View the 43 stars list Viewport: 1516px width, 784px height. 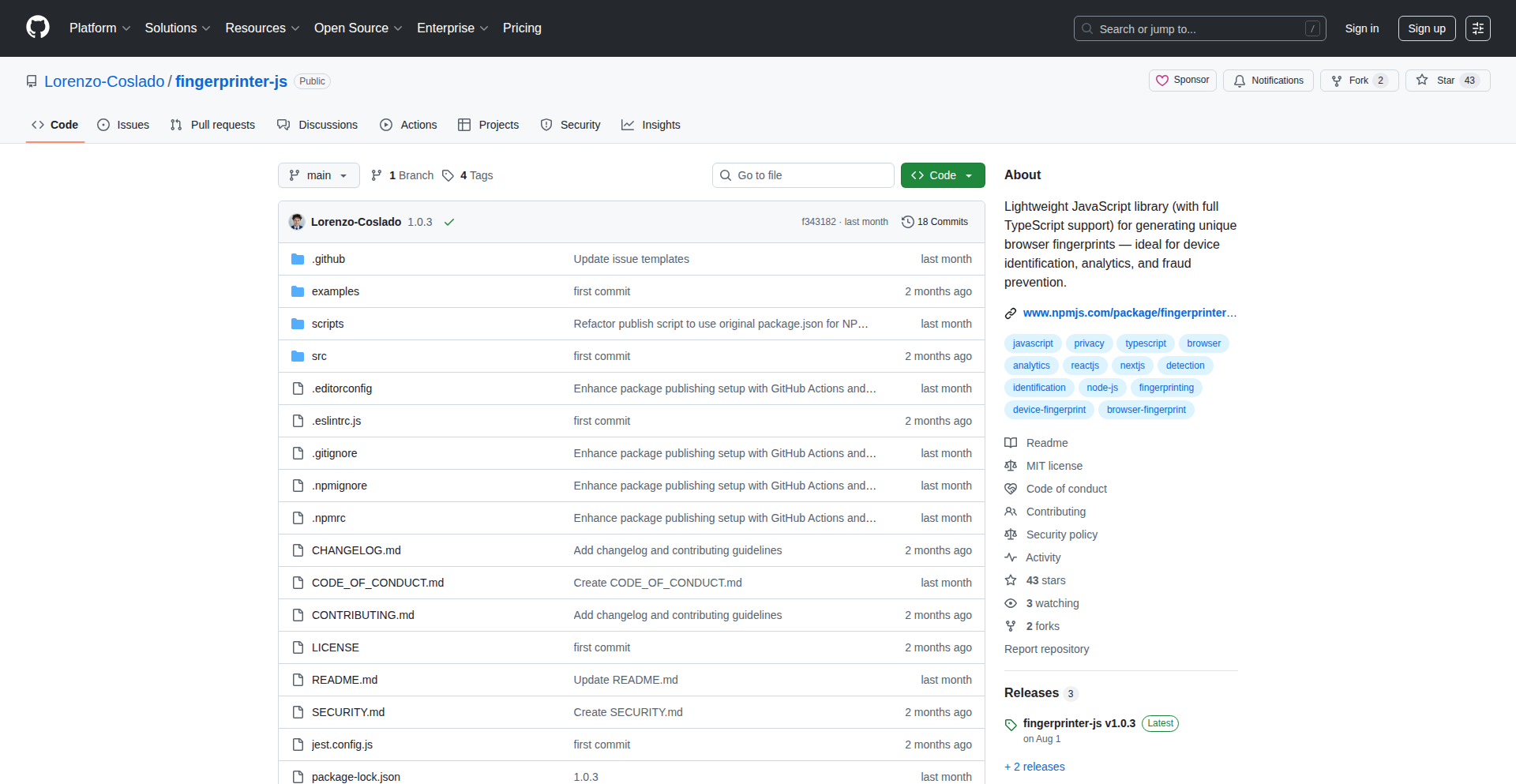click(x=1035, y=580)
